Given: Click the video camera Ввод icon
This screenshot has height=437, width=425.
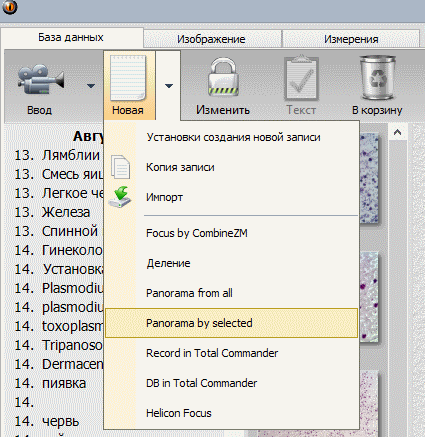Looking at the screenshot, I should pyautogui.click(x=41, y=79).
